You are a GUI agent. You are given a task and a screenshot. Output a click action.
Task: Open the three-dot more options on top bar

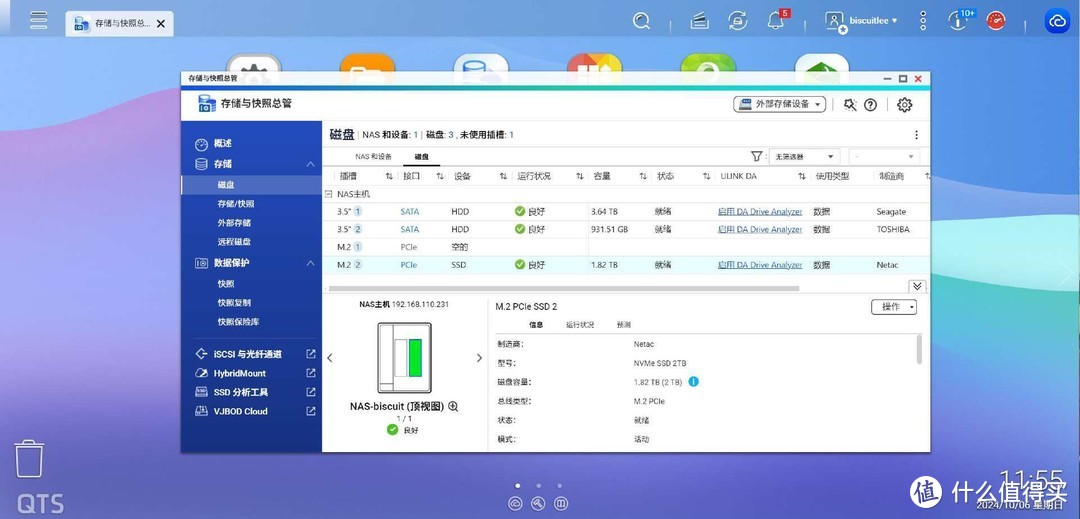923,21
